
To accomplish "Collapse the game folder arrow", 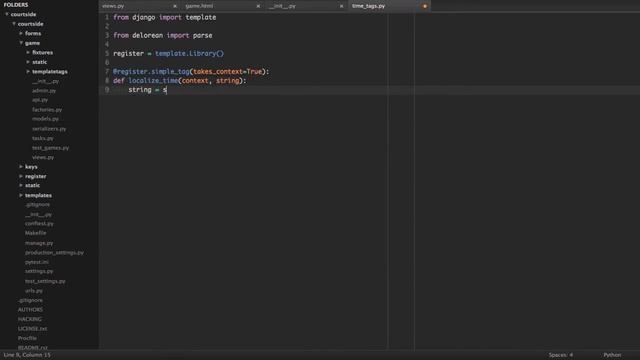I will (x=21, y=43).
